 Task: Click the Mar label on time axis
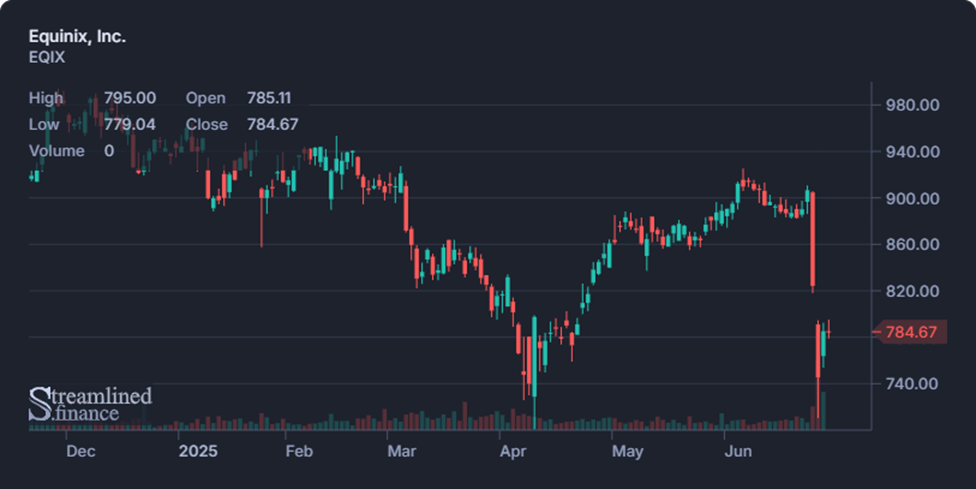(x=401, y=451)
